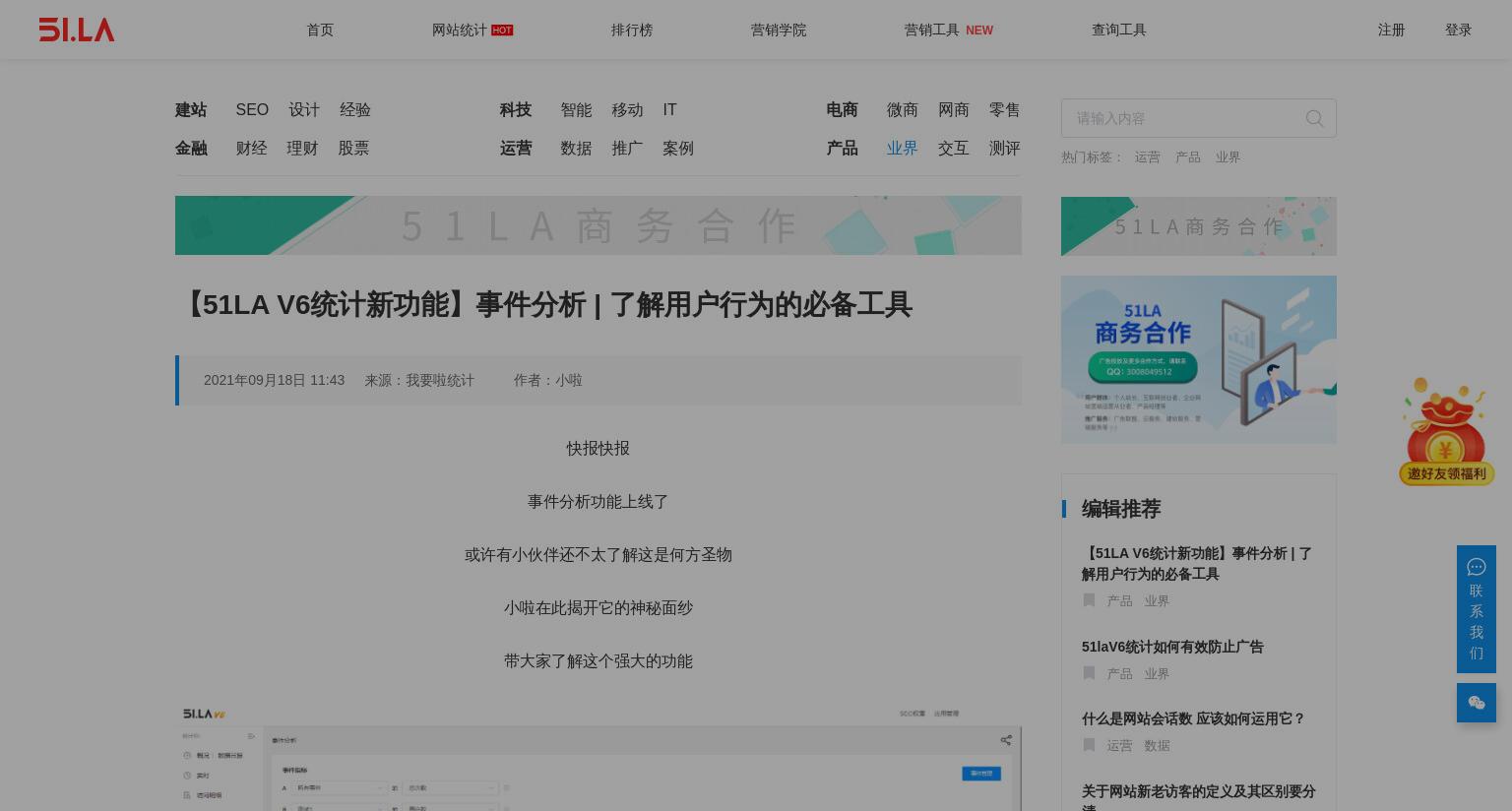Select 运营 category heading
Image resolution: width=1512 pixels, height=811 pixels.
[x=516, y=149]
